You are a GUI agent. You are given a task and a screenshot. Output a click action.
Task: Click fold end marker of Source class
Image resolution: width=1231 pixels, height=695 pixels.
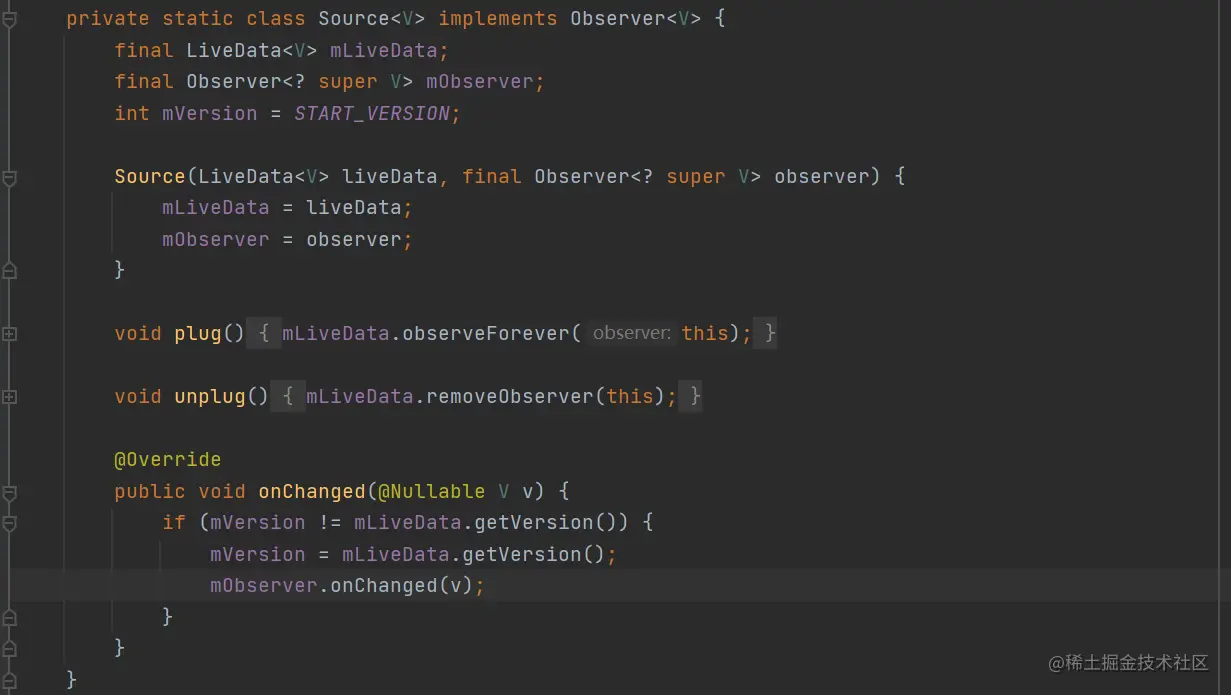click(x=10, y=680)
